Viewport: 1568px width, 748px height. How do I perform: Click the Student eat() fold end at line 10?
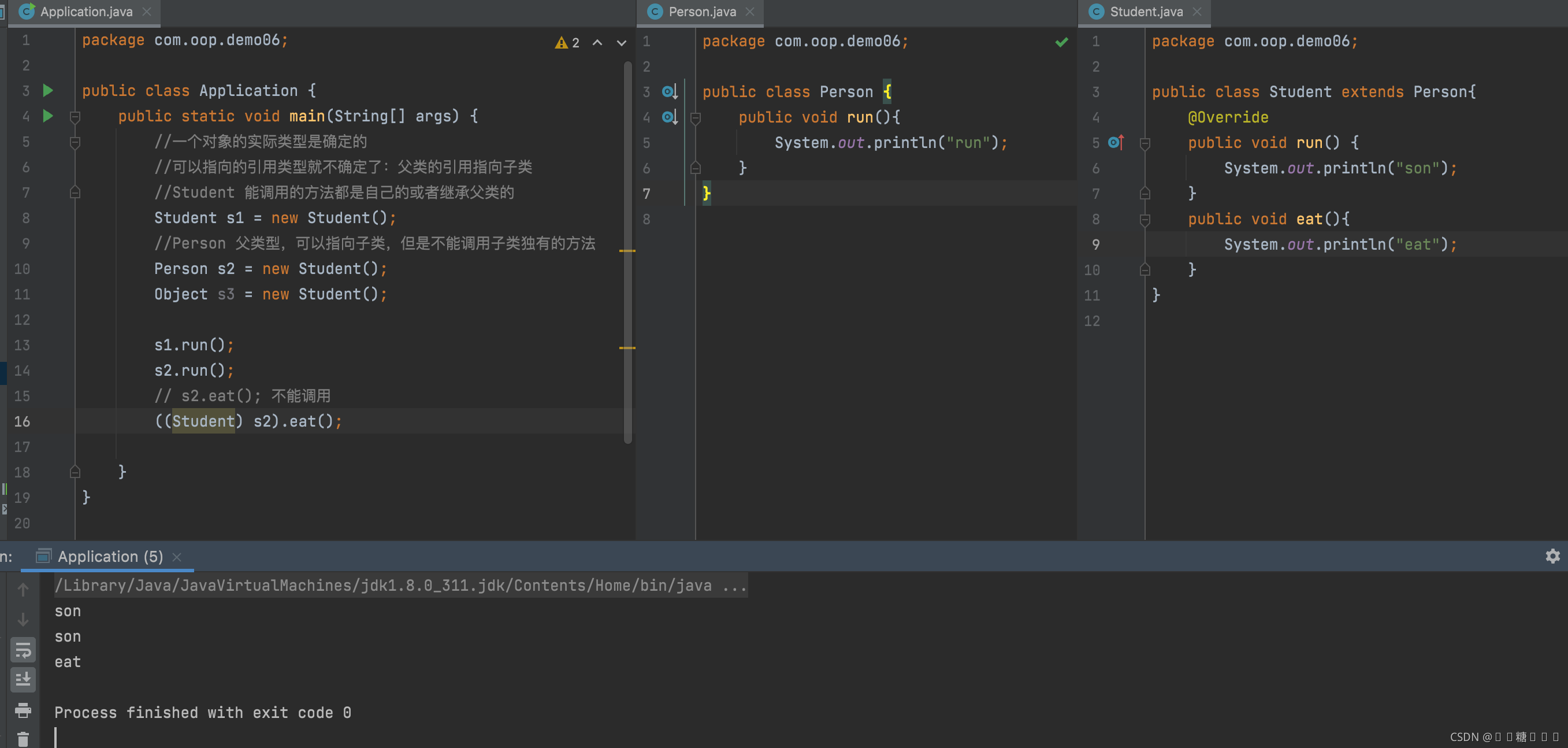(x=1145, y=270)
